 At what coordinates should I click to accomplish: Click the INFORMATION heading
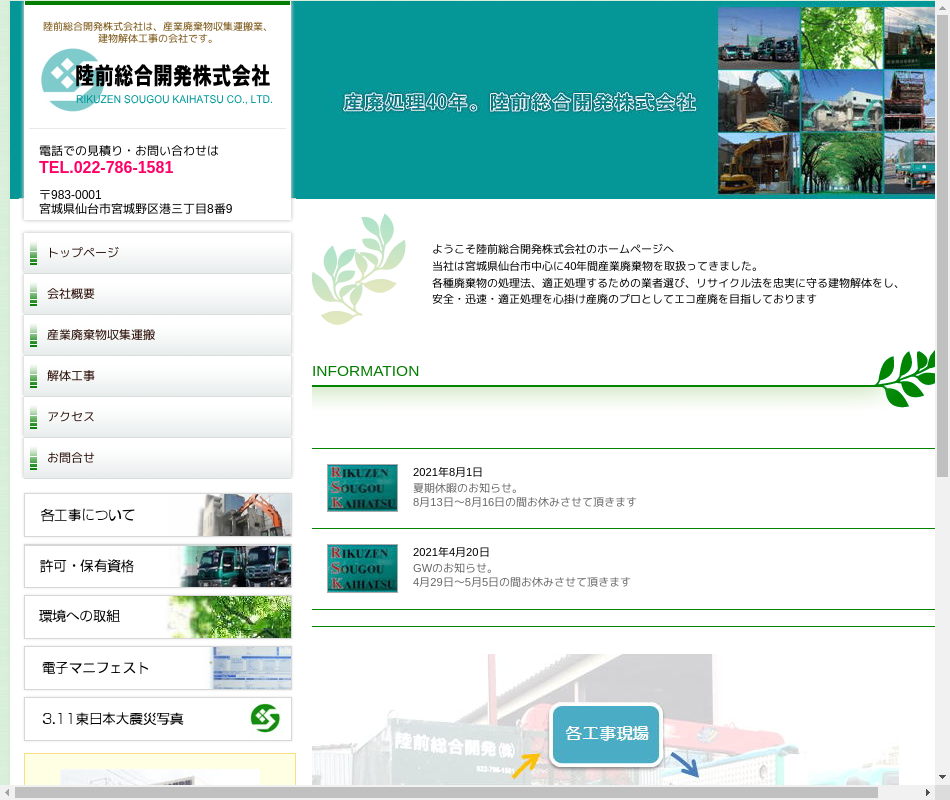[365, 371]
